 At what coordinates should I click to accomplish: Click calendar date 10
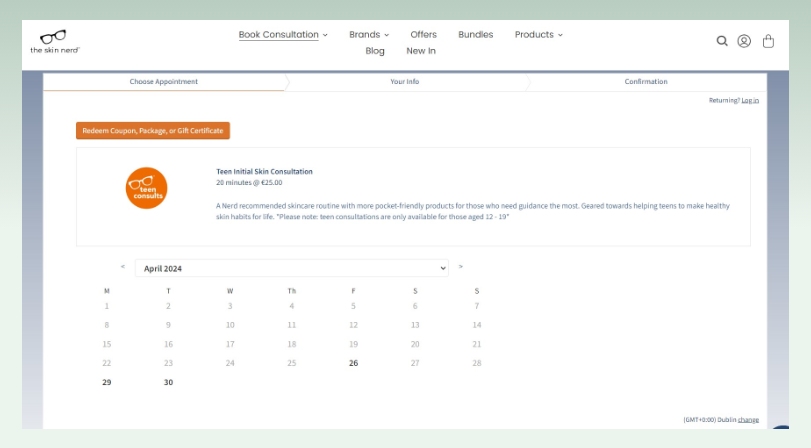pos(230,325)
